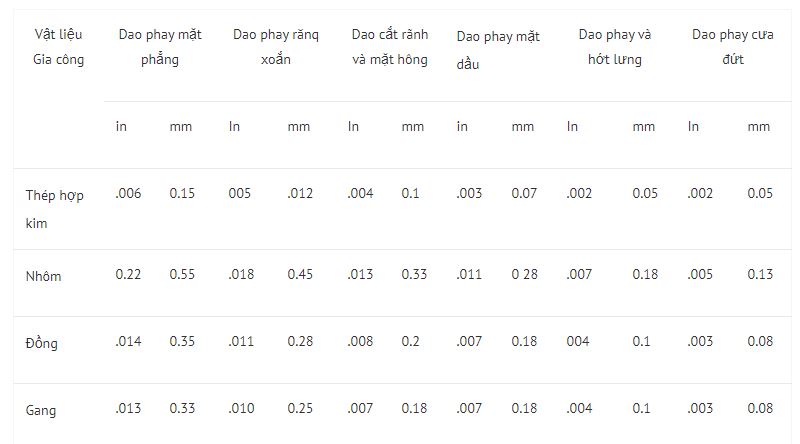800x444 pixels.
Task: Click the 'Nhôm' row label
Action: click(x=44, y=276)
